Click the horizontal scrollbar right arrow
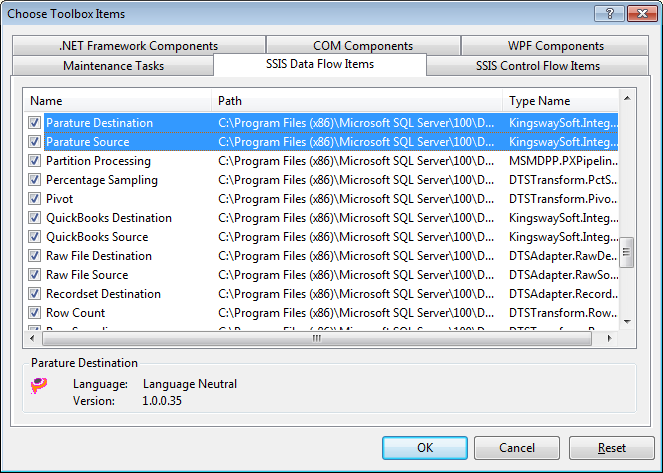This screenshot has width=663, height=473. 609,338
